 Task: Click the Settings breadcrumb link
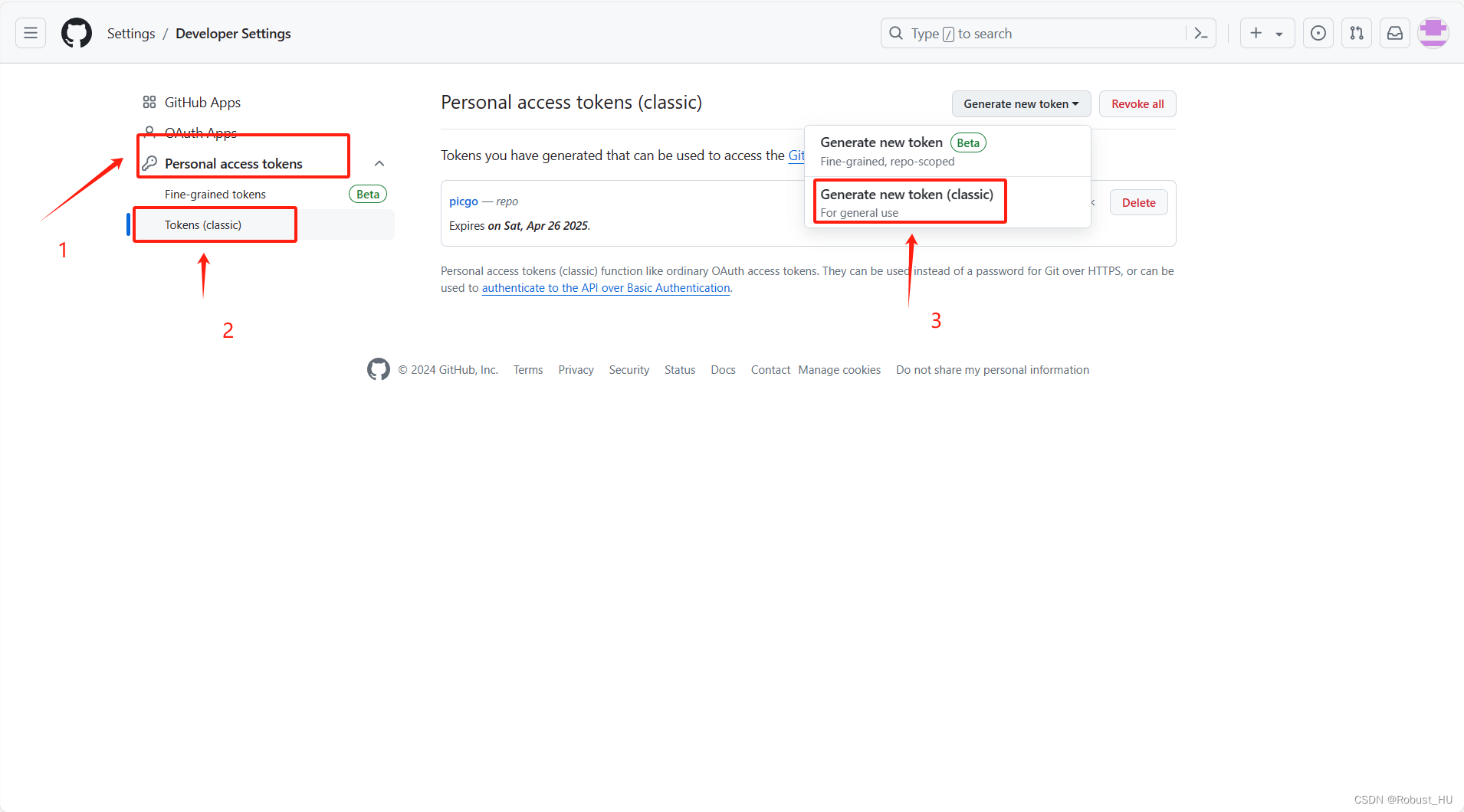tap(131, 34)
